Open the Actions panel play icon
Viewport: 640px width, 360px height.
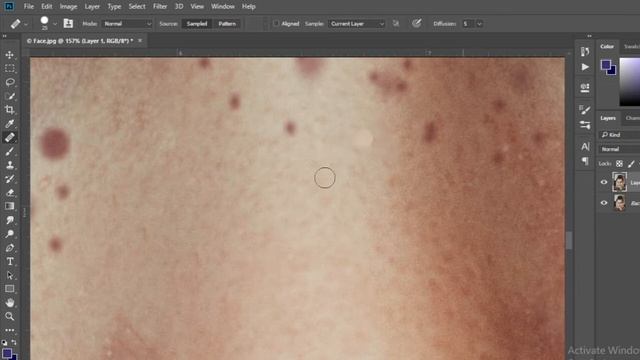click(585, 67)
